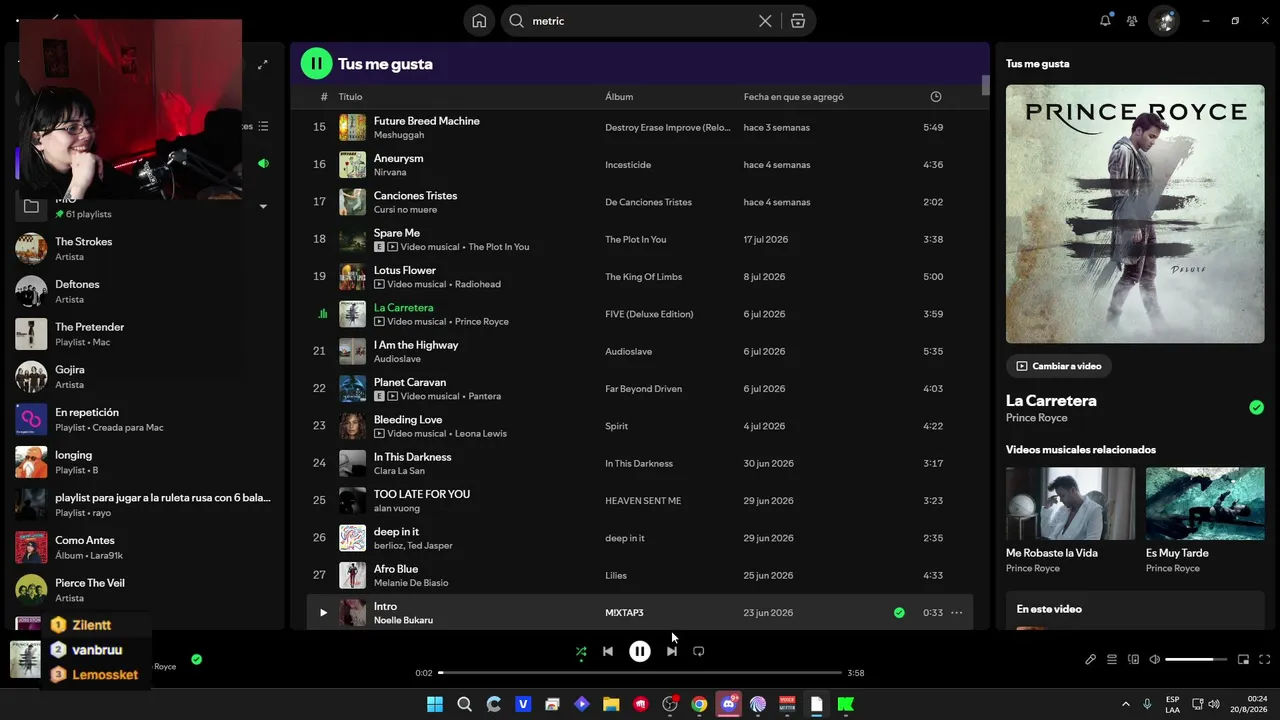
Task: Open En repetición playlist
Action: click(145, 419)
